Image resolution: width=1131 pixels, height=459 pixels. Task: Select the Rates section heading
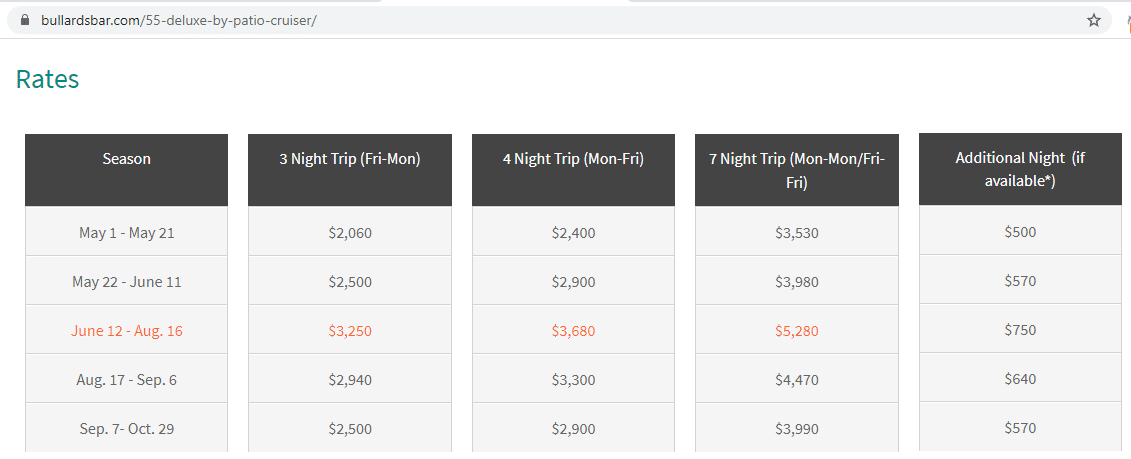click(47, 79)
